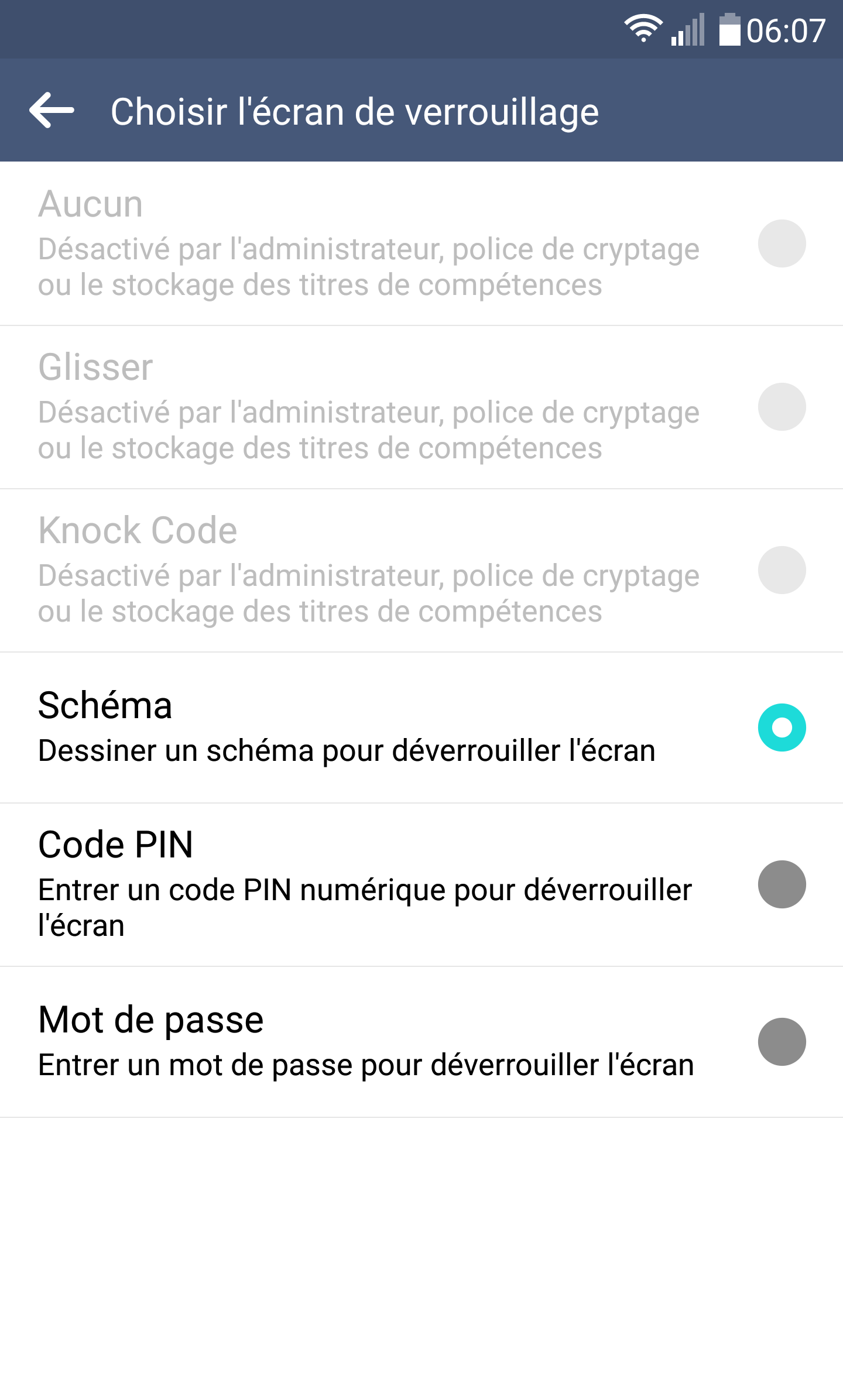Tap the Aucun option title
843x1400 pixels.
91,204
